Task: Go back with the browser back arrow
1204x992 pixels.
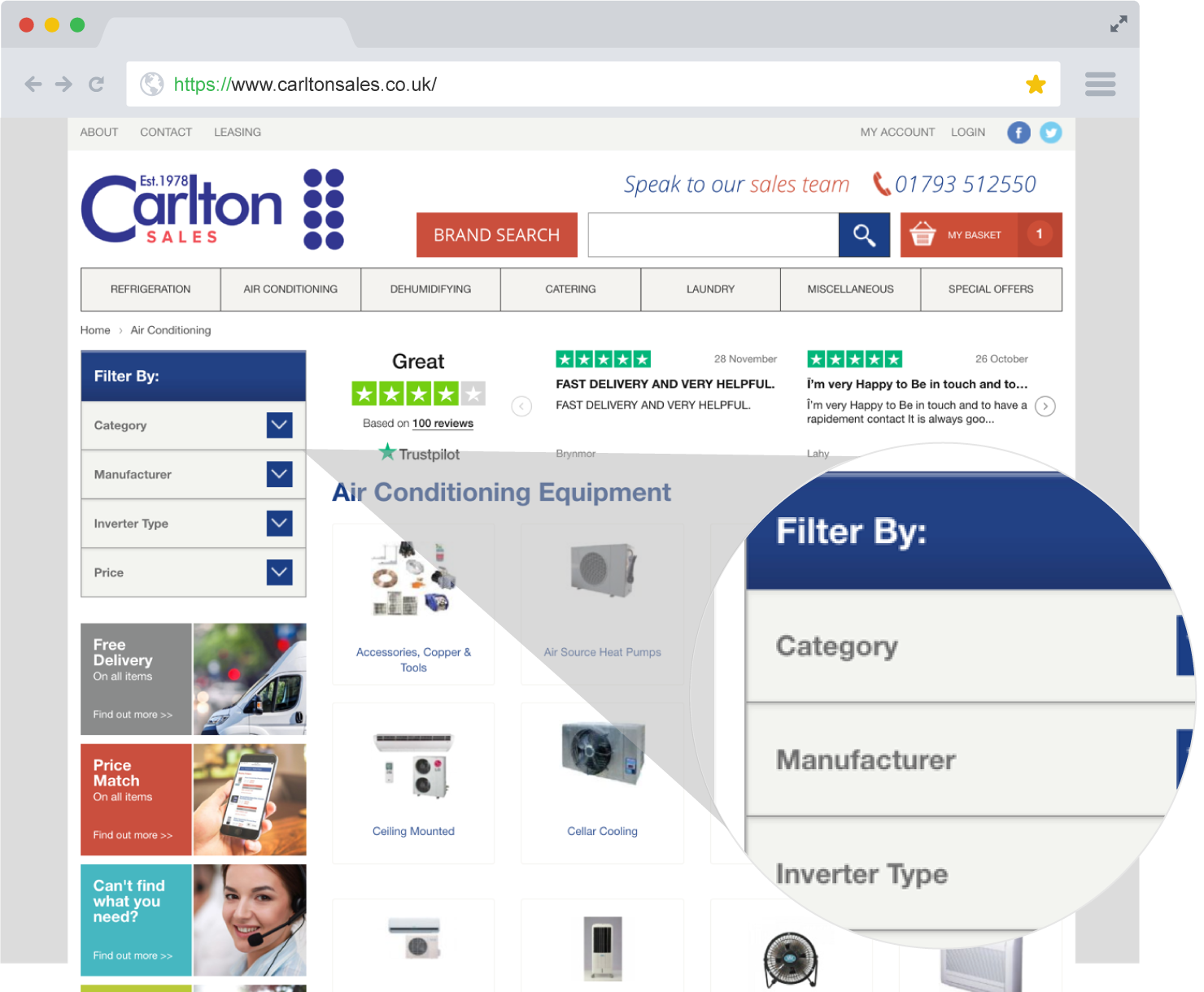Action: tap(33, 84)
